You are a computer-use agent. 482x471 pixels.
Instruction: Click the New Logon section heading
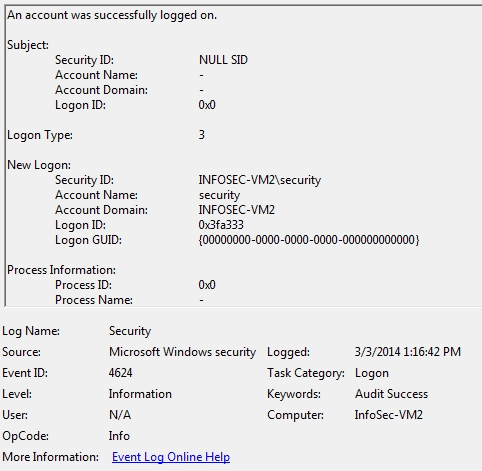(x=39, y=165)
